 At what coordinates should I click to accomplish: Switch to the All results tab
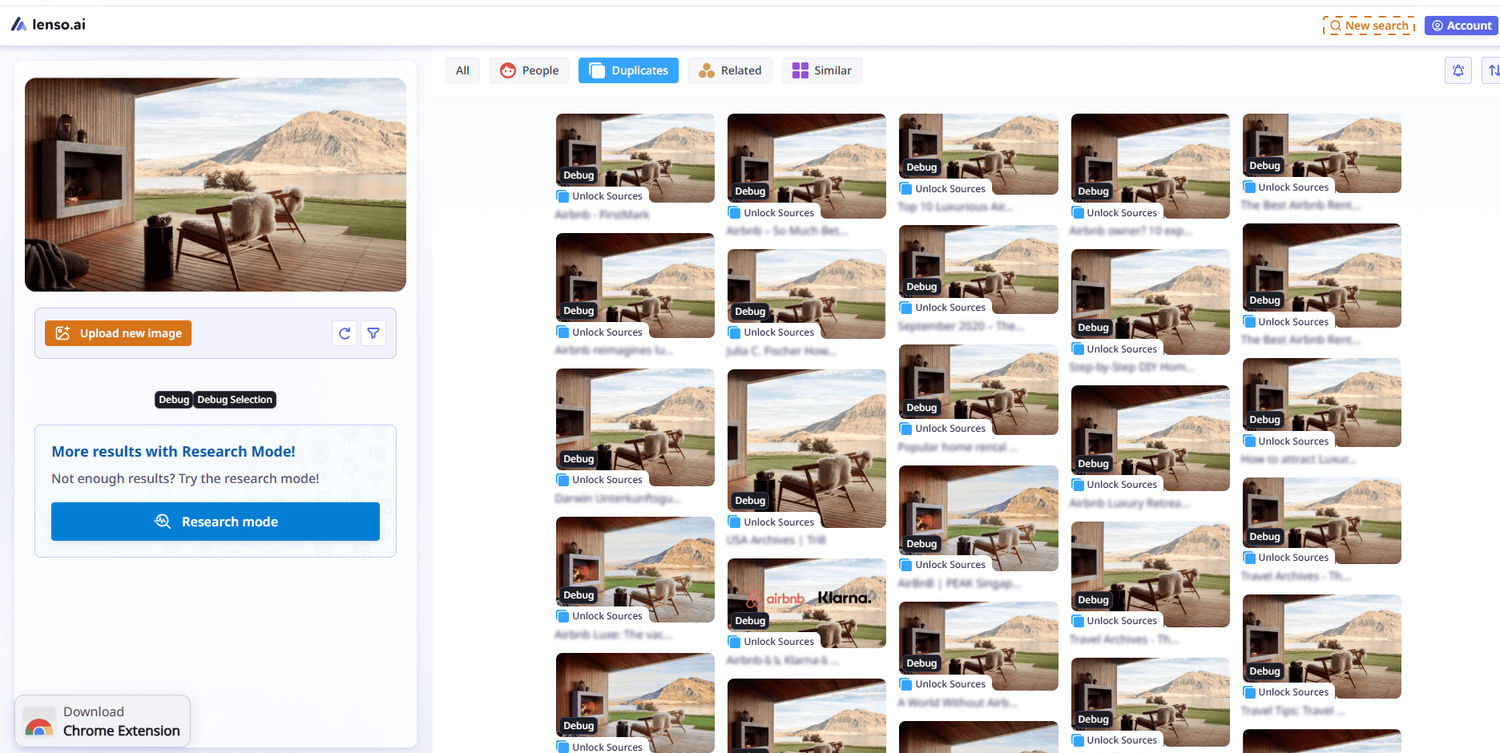[x=462, y=70]
